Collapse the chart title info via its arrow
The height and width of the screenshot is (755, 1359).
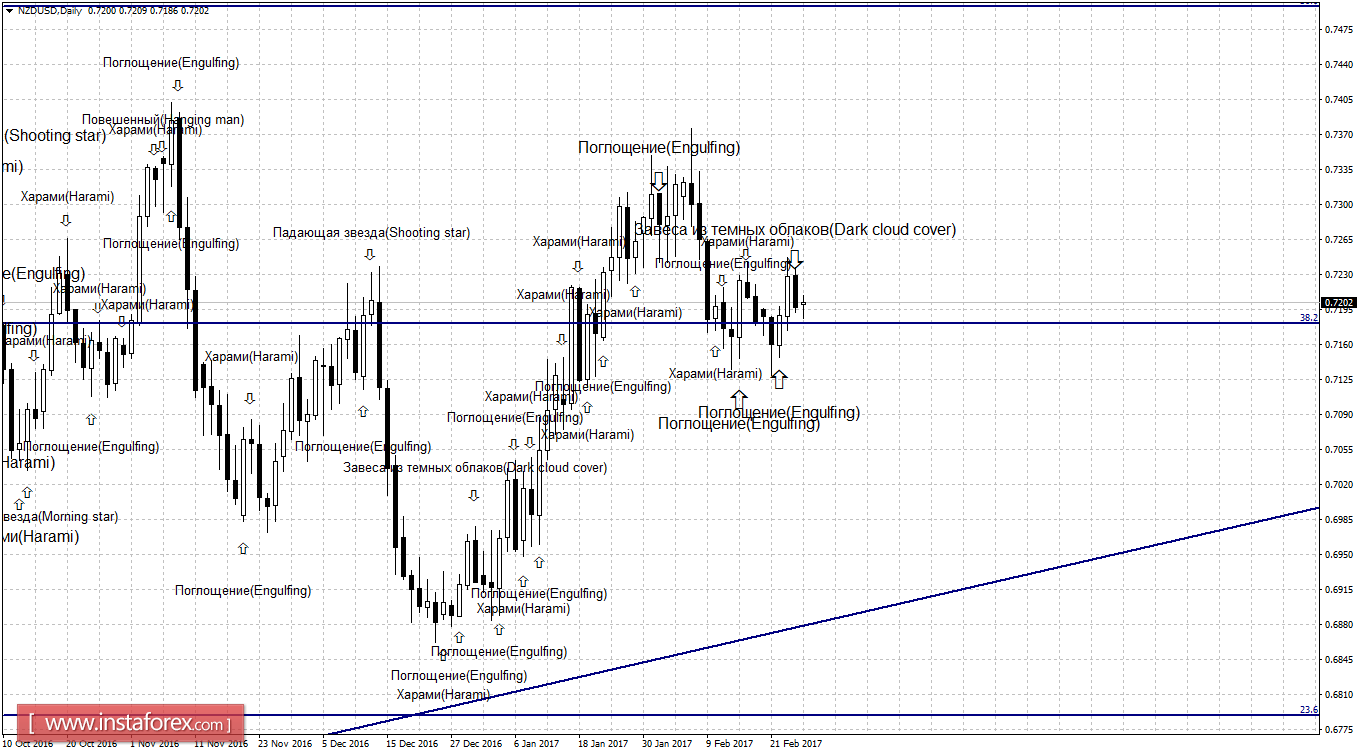pos(9,10)
